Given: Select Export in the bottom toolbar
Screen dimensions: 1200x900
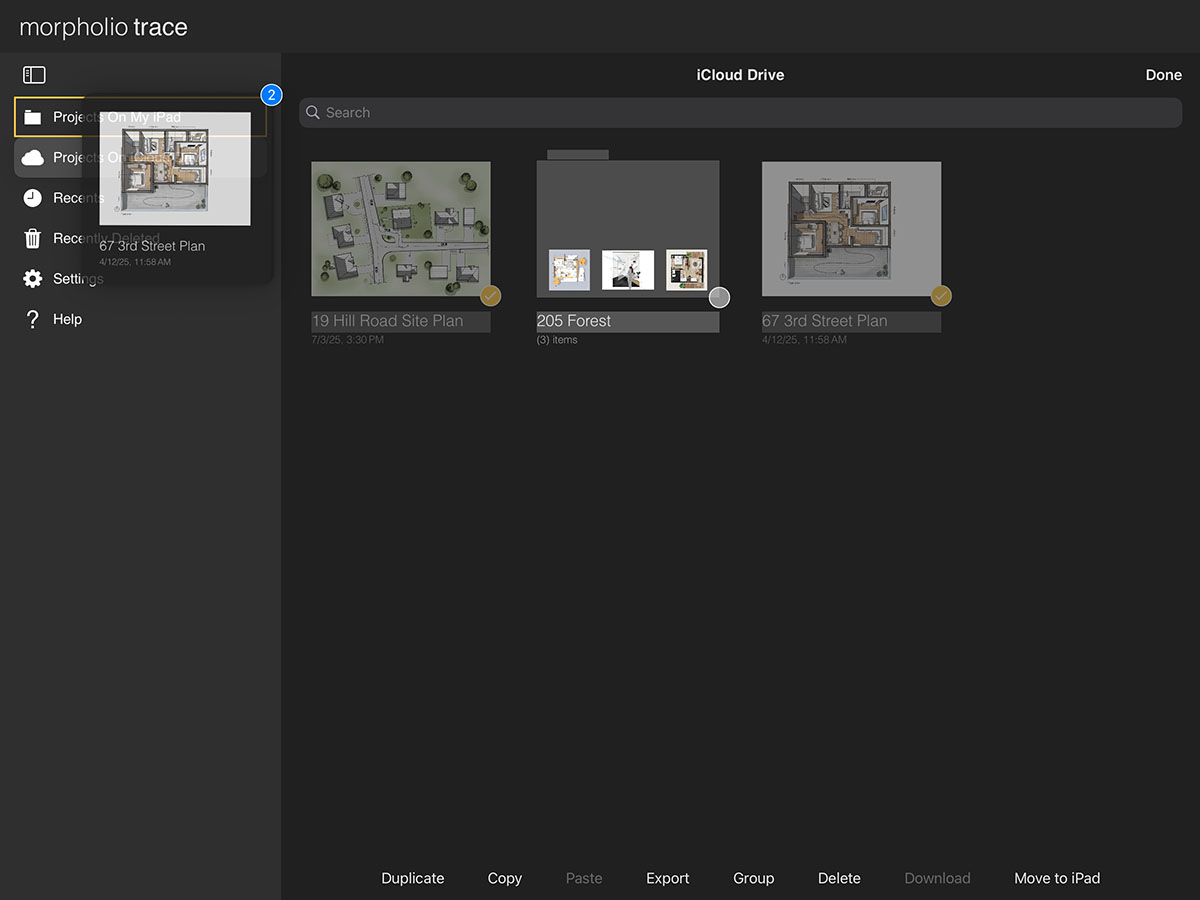Looking at the screenshot, I should [x=667, y=878].
